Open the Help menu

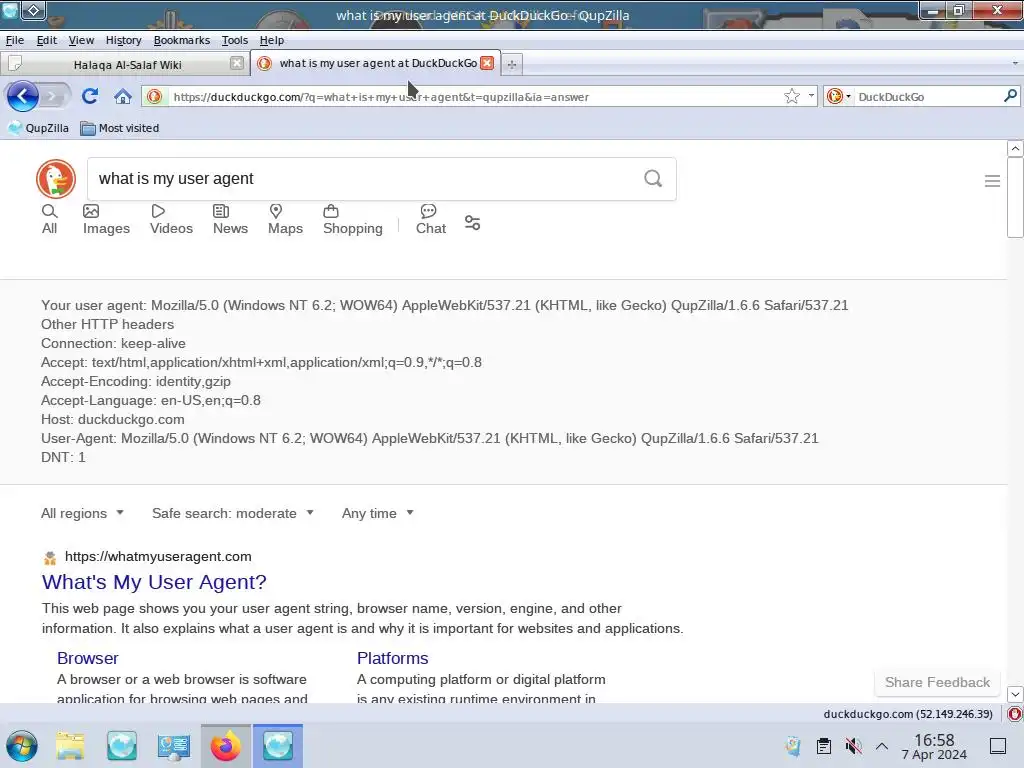click(x=272, y=40)
